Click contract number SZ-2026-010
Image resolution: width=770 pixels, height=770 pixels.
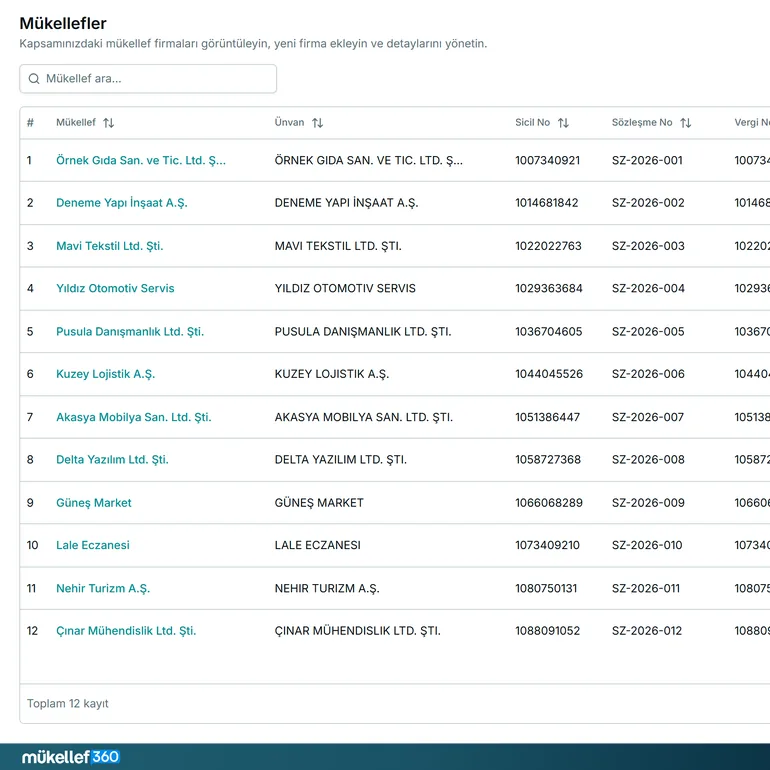point(647,545)
